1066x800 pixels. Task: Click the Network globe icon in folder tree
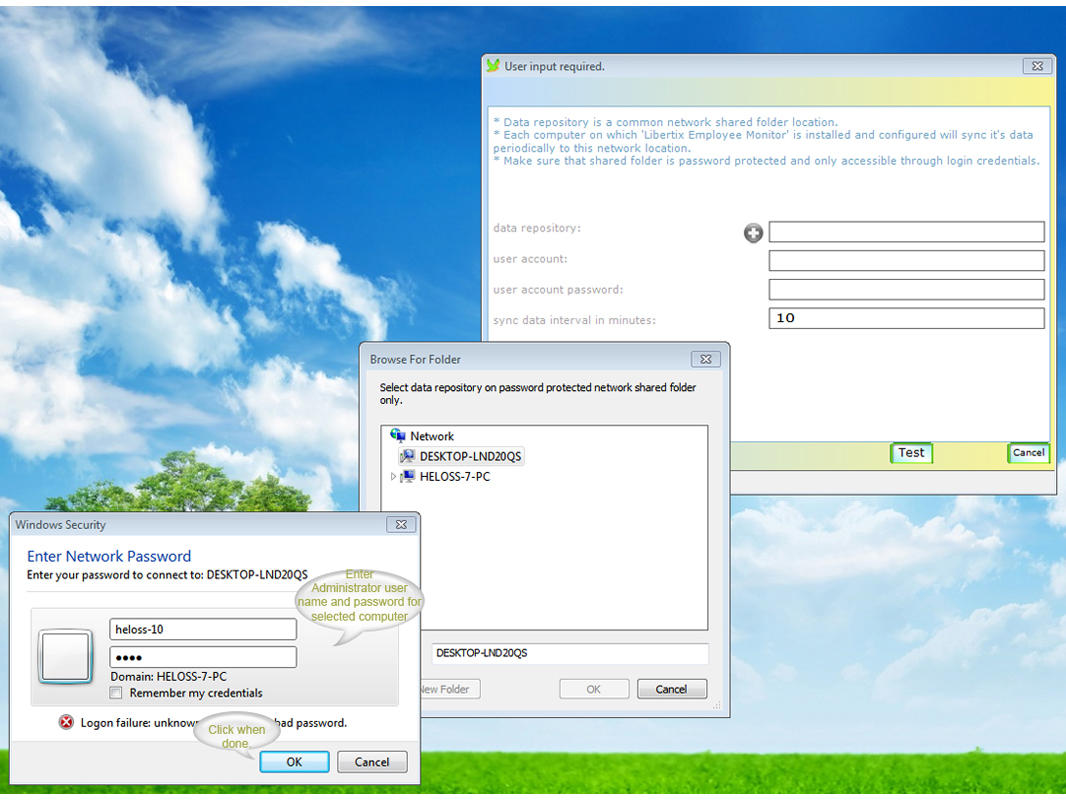point(398,436)
